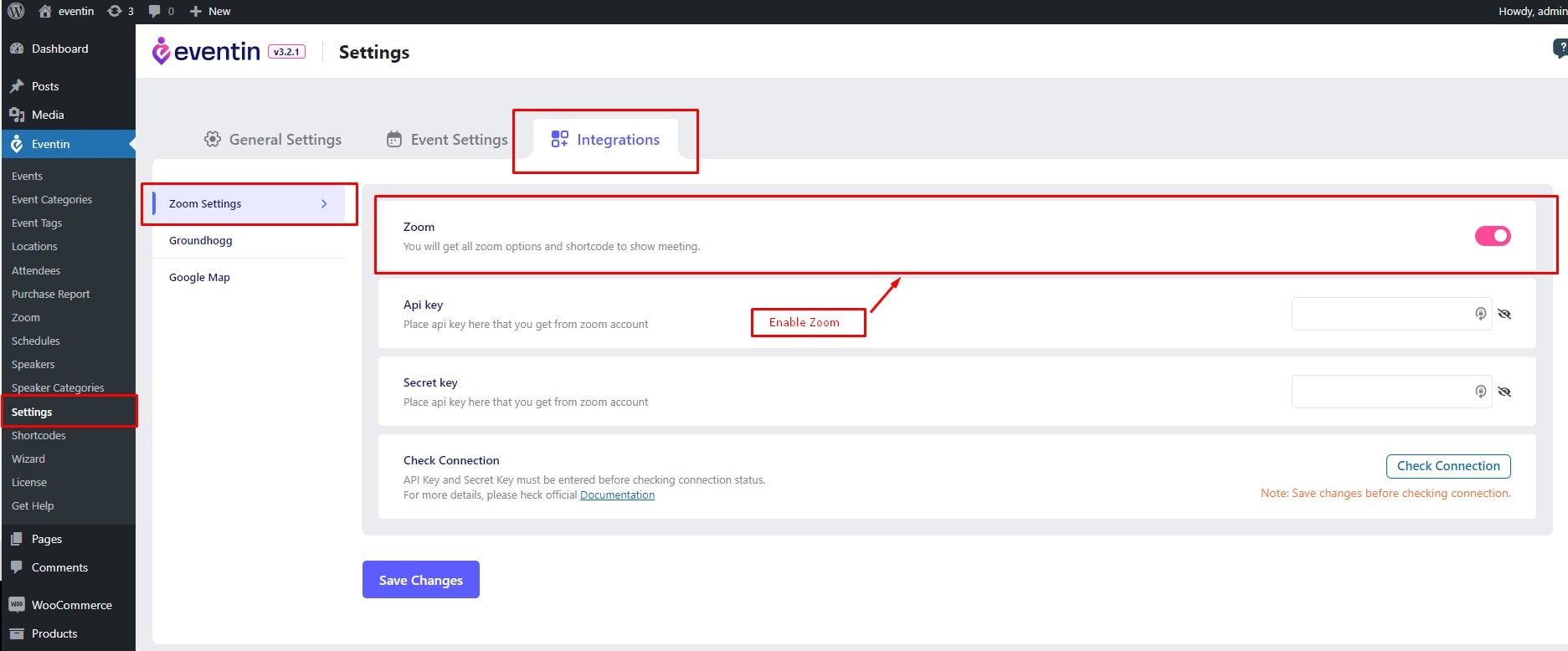Viewport: 1568px width, 651px height.
Task: Select the Integrations tab
Action: pos(605,139)
